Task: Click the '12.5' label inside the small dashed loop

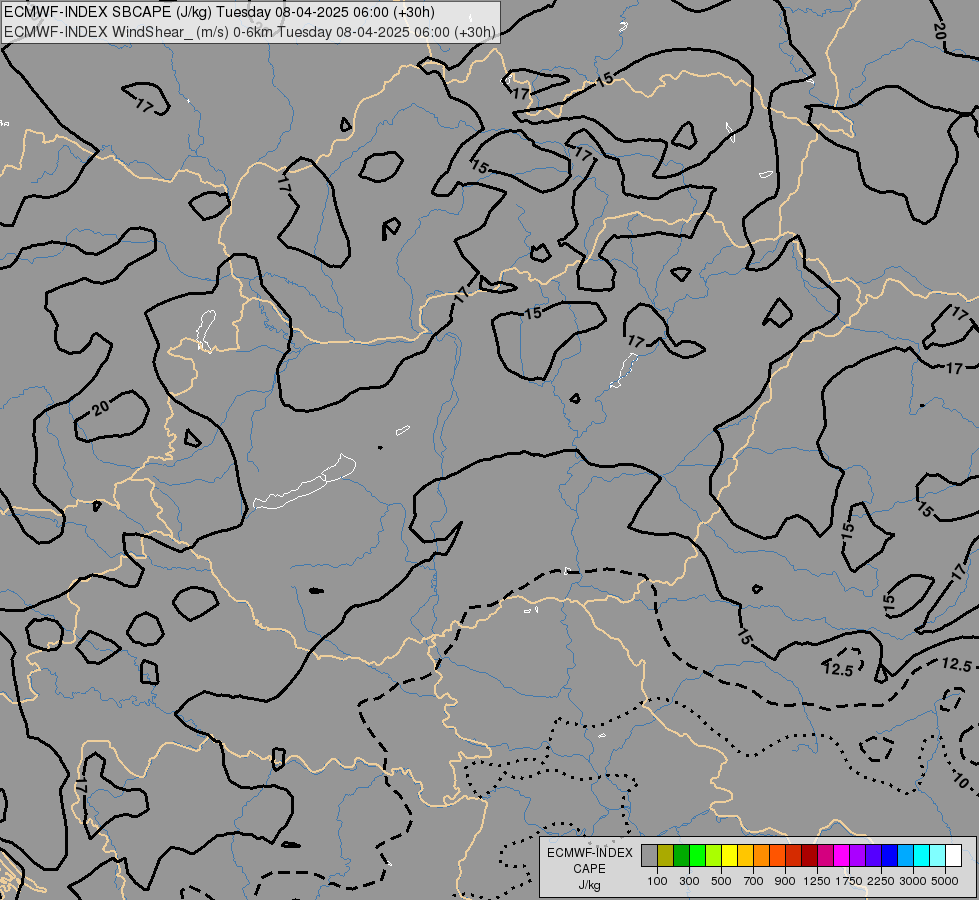Action: 838,670
